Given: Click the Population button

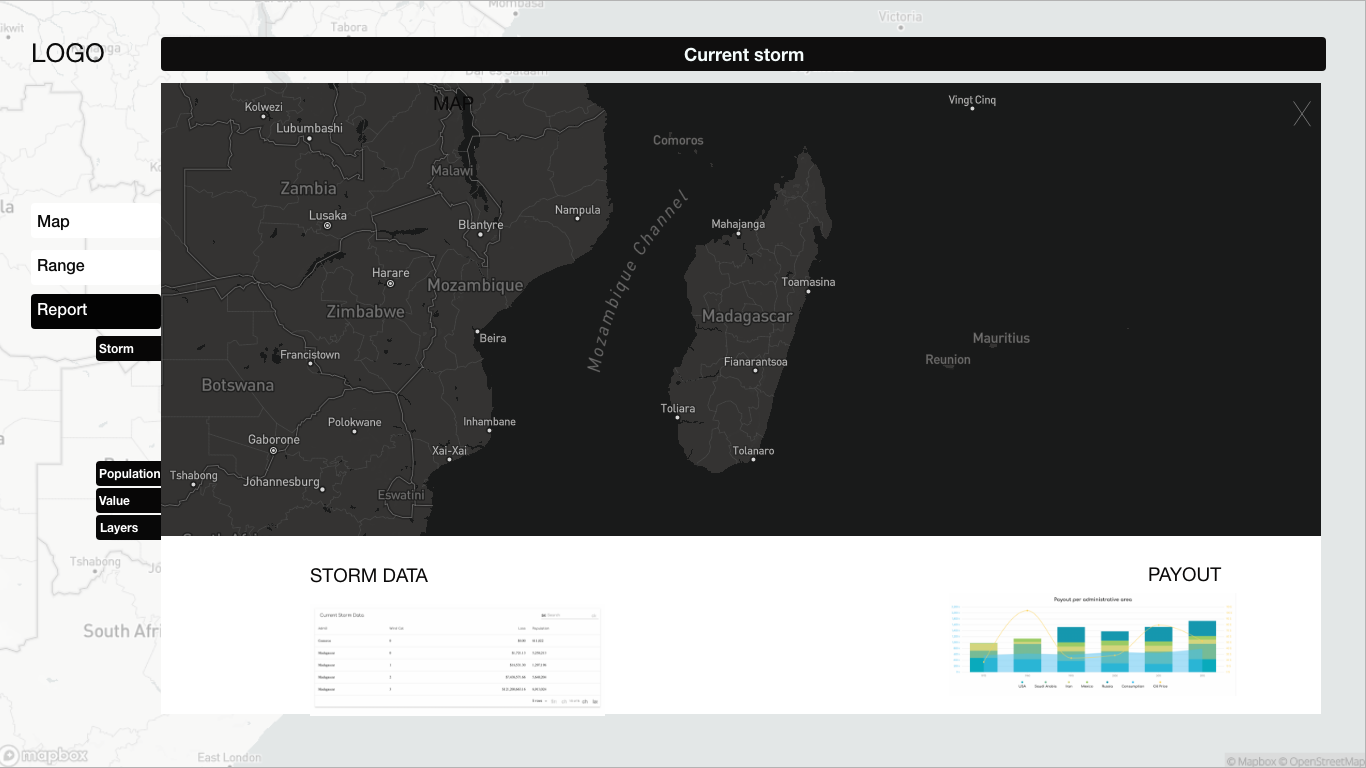Looking at the screenshot, I should tap(128, 474).
